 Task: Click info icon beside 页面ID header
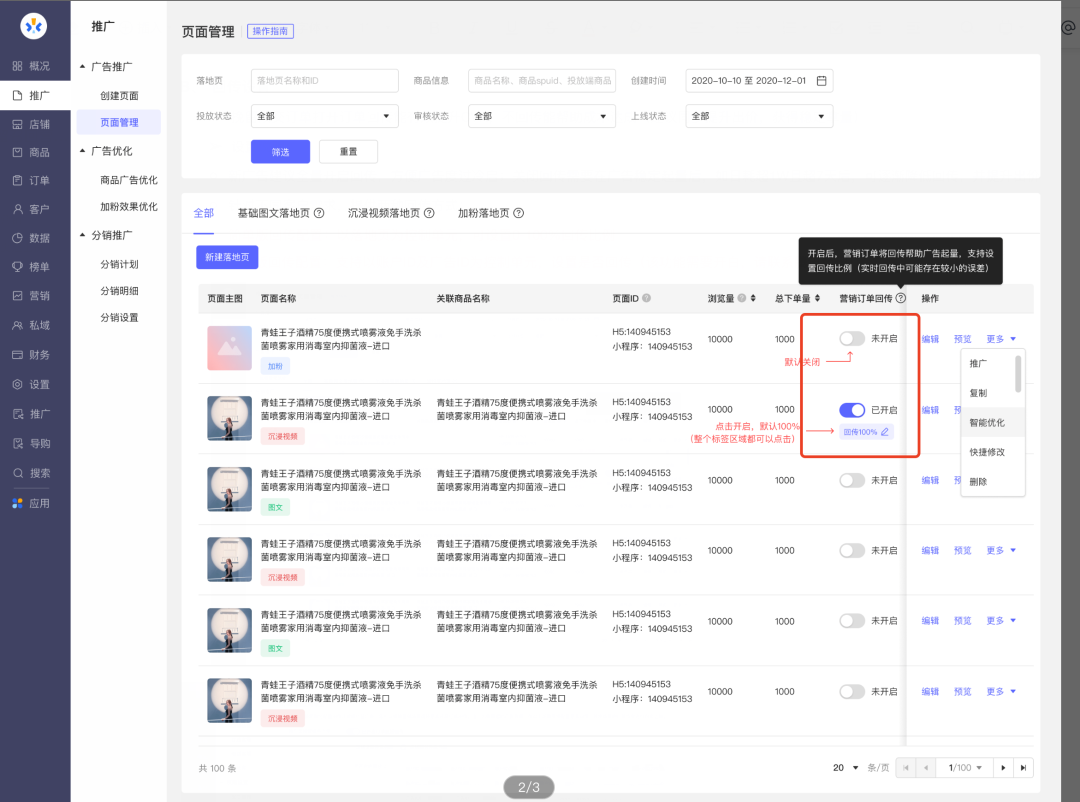(646, 298)
